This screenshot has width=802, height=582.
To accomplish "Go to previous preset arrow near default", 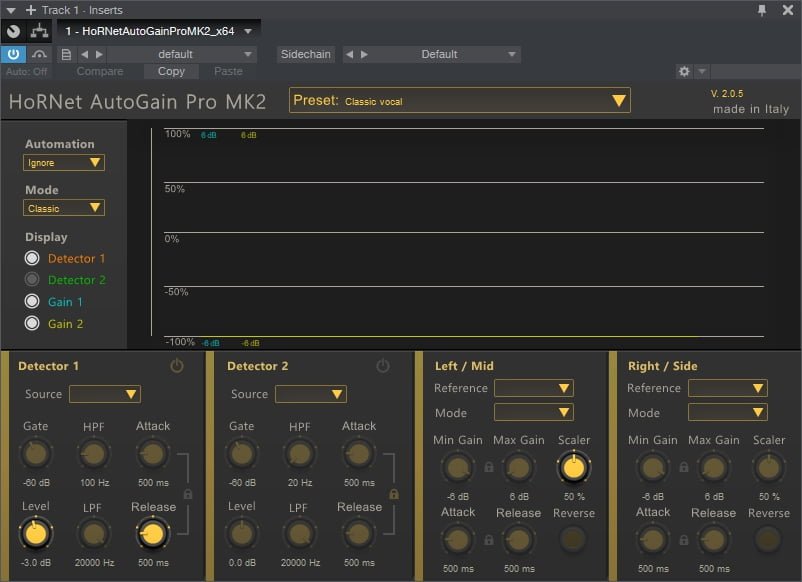I will point(85,54).
